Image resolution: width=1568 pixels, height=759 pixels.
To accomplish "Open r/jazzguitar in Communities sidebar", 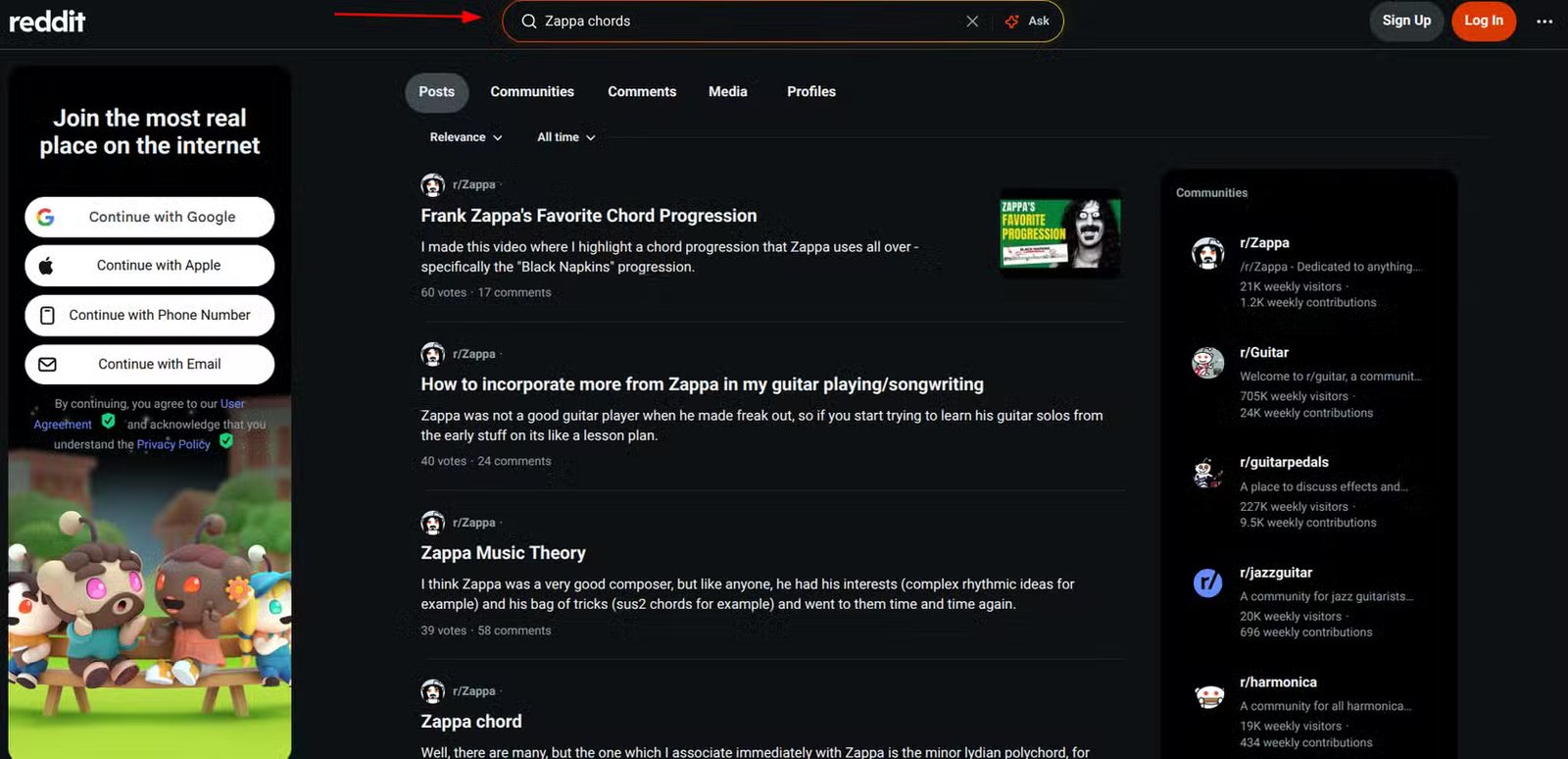I will [x=1276, y=573].
